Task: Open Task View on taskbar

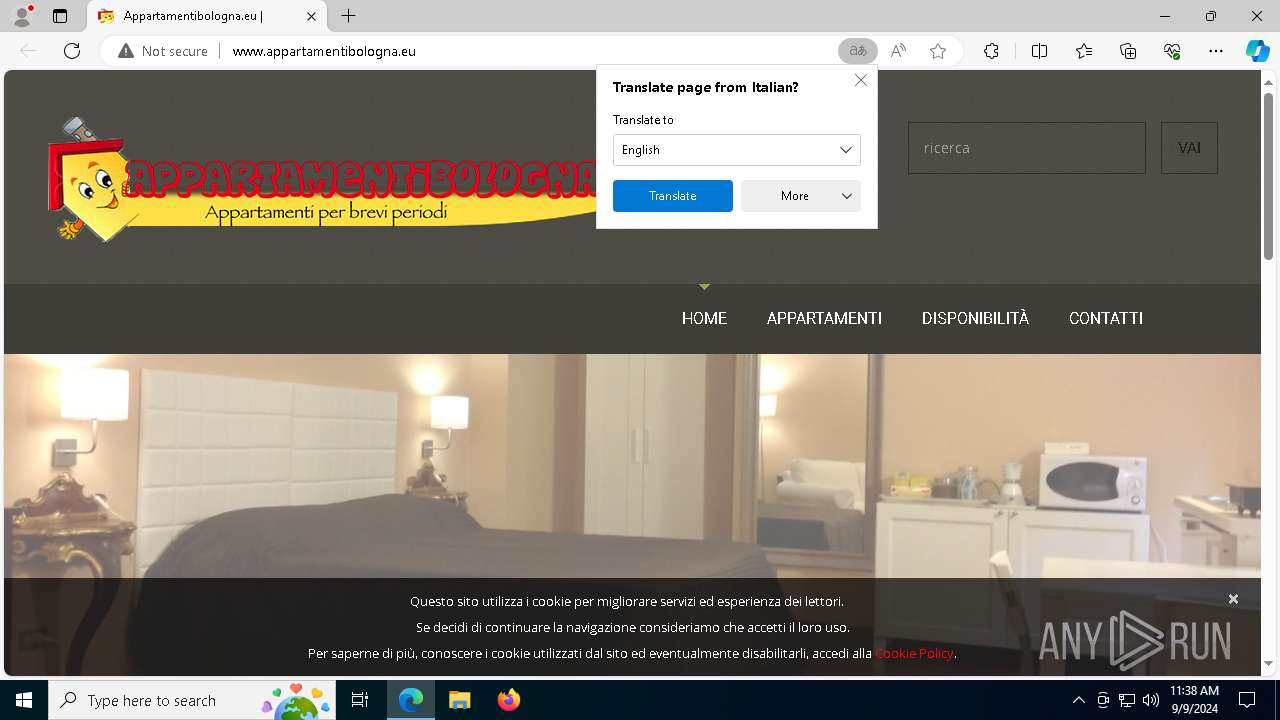Action: (360, 700)
